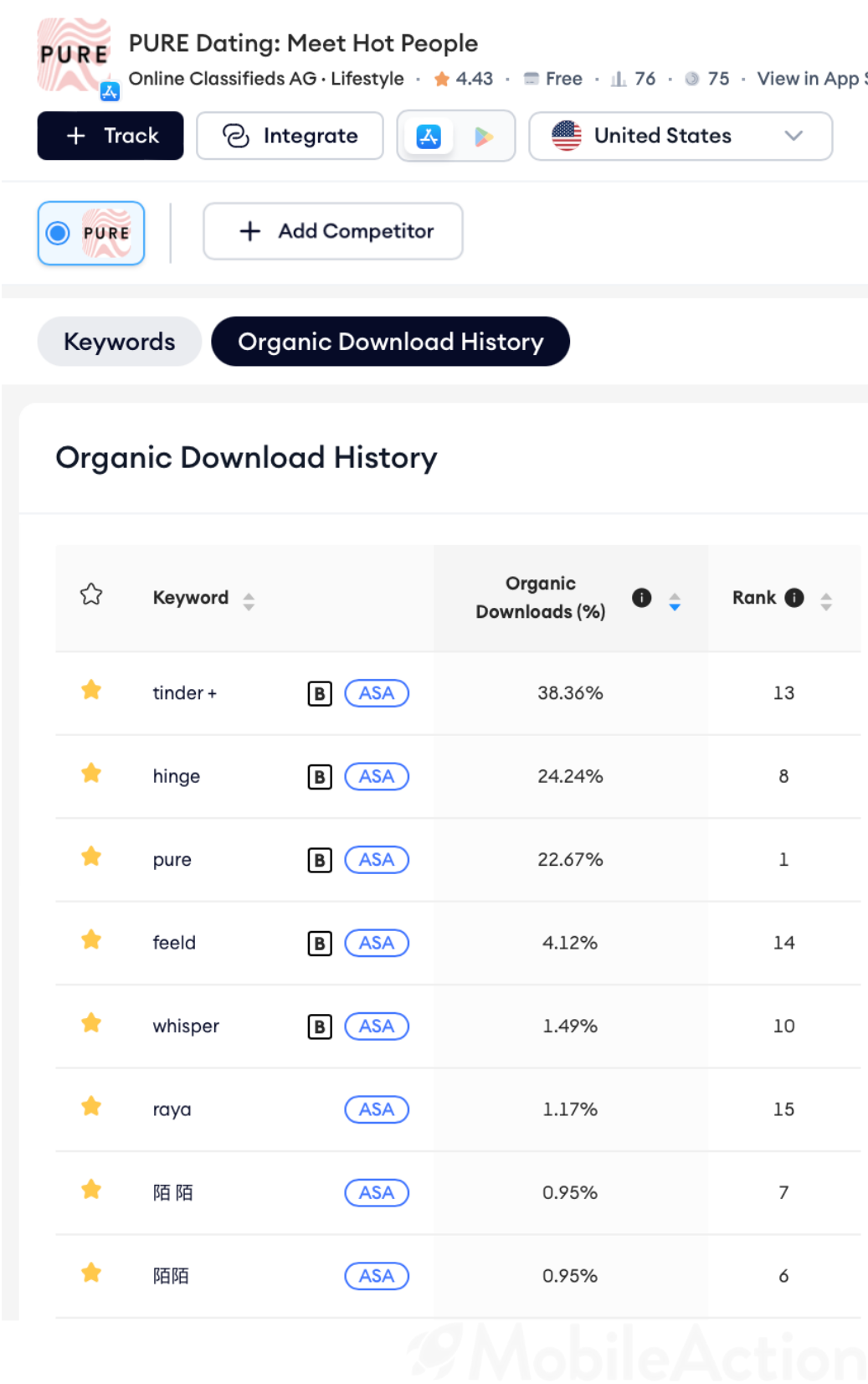Click the Free price label
This screenshot has height=1384, width=868.
click(563, 79)
